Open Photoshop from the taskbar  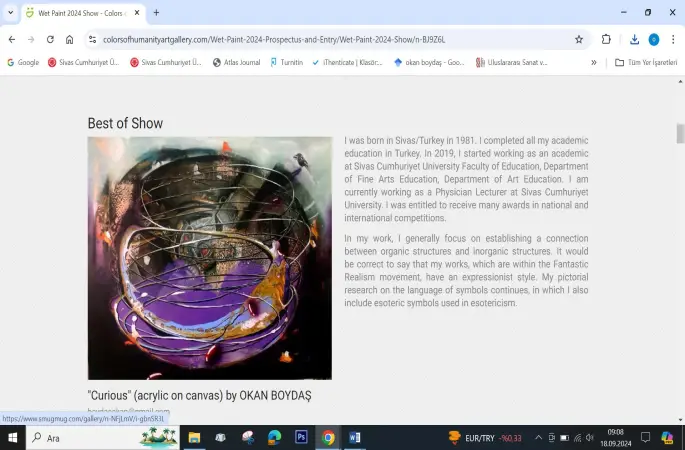pos(301,437)
